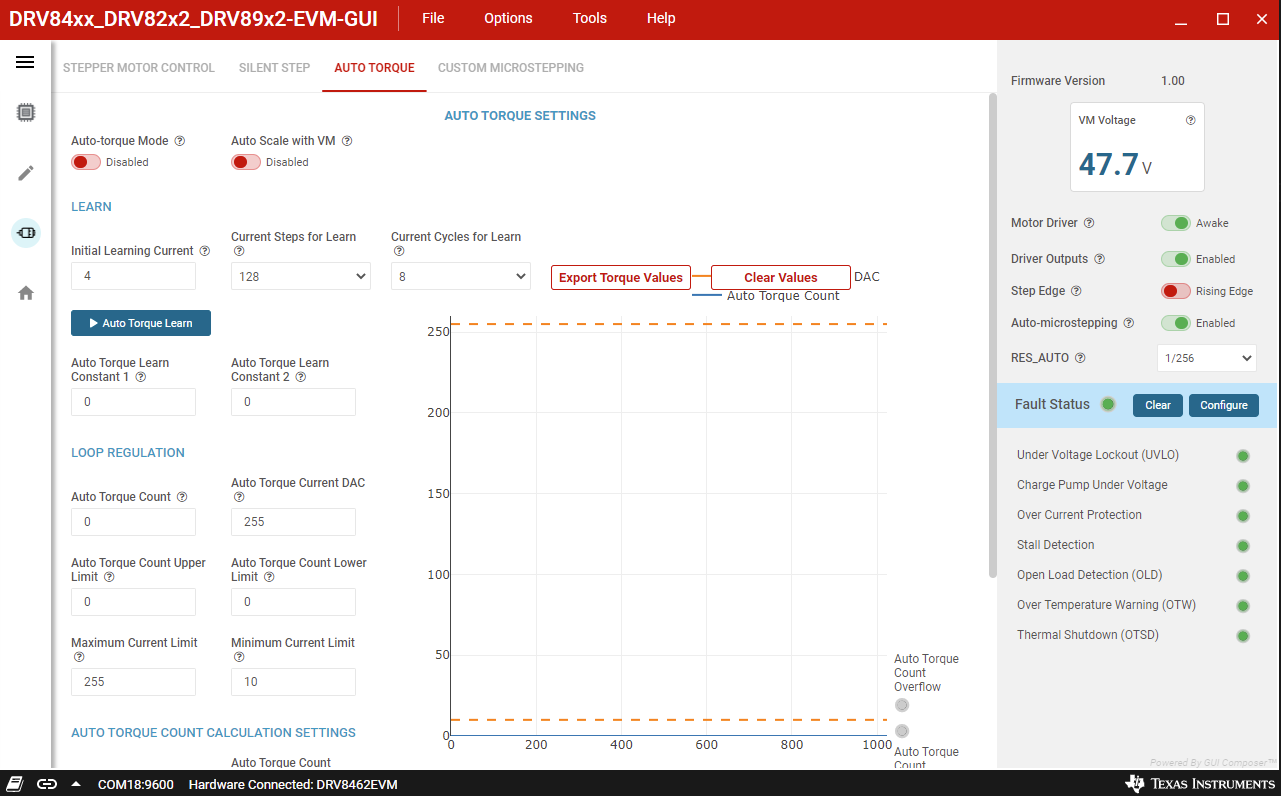Select the Auto Torque tab
1281x796 pixels.
pyautogui.click(x=374, y=68)
